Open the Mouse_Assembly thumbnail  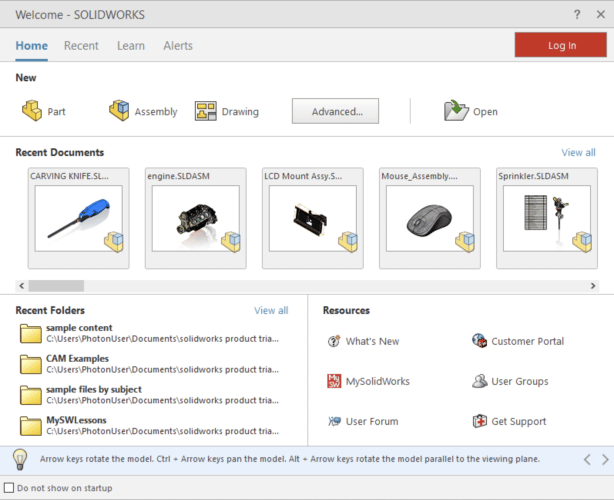coord(430,218)
